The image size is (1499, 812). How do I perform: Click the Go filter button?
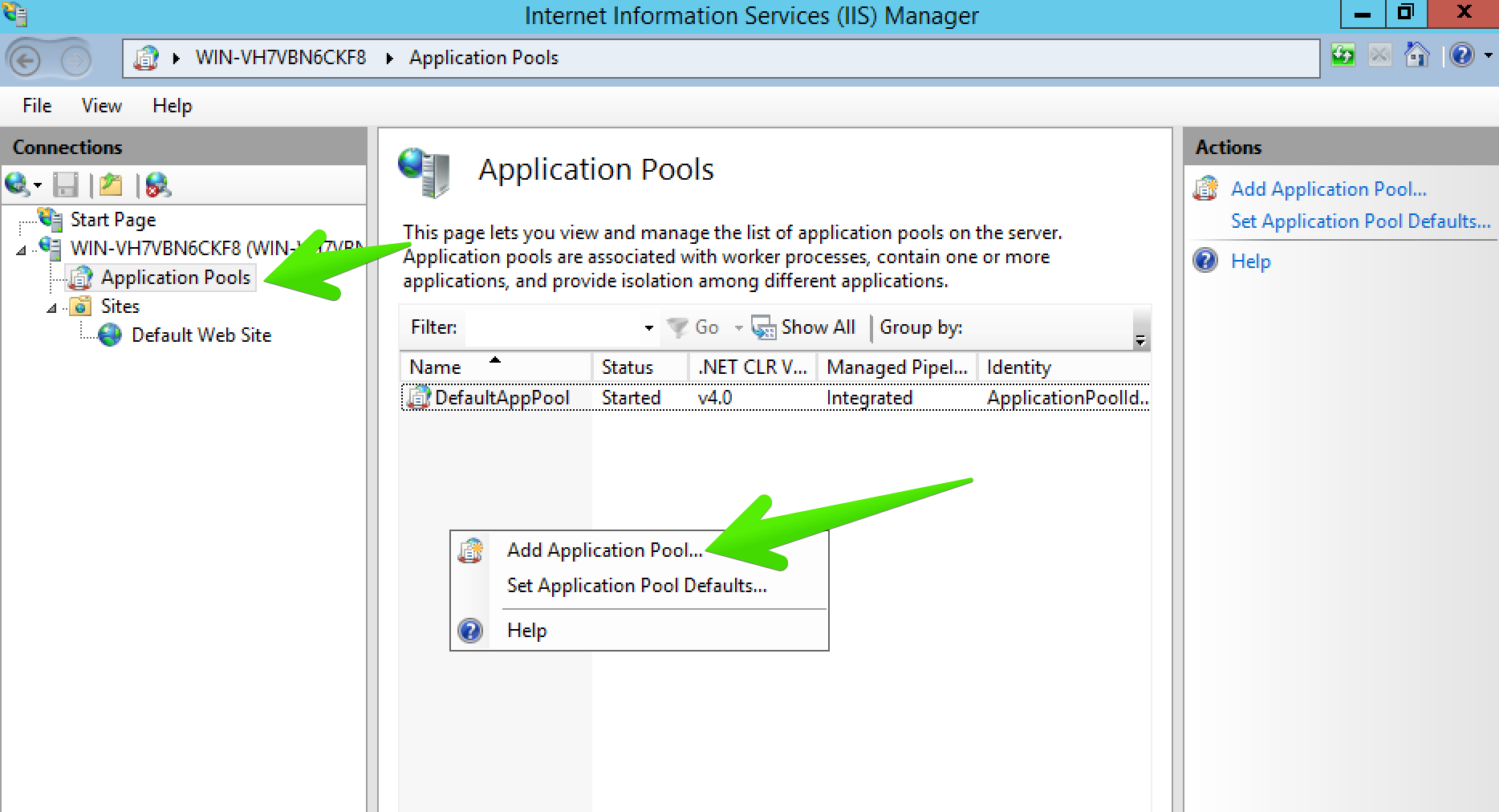(x=694, y=327)
